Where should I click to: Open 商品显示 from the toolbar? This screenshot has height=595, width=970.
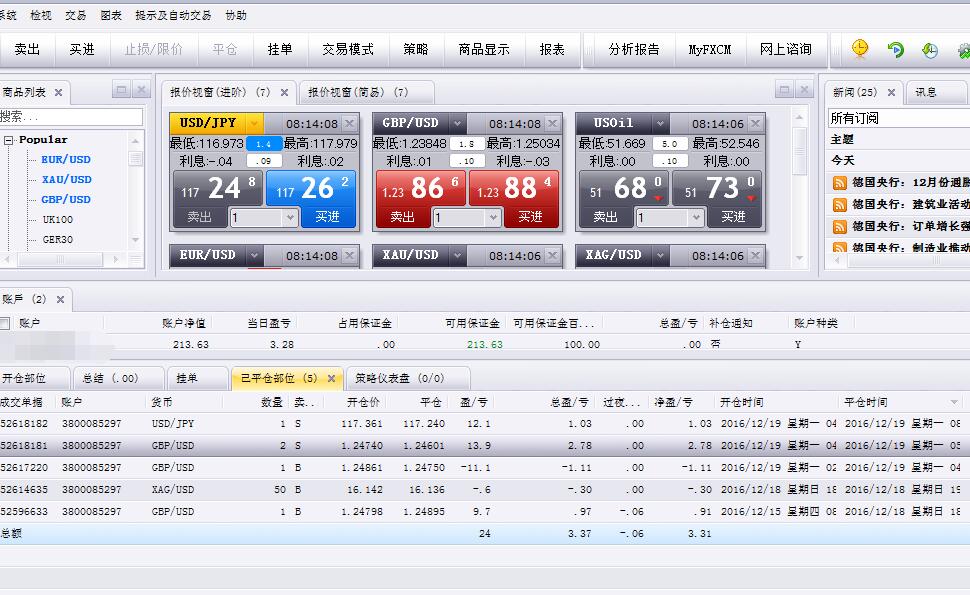coord(484,49)
